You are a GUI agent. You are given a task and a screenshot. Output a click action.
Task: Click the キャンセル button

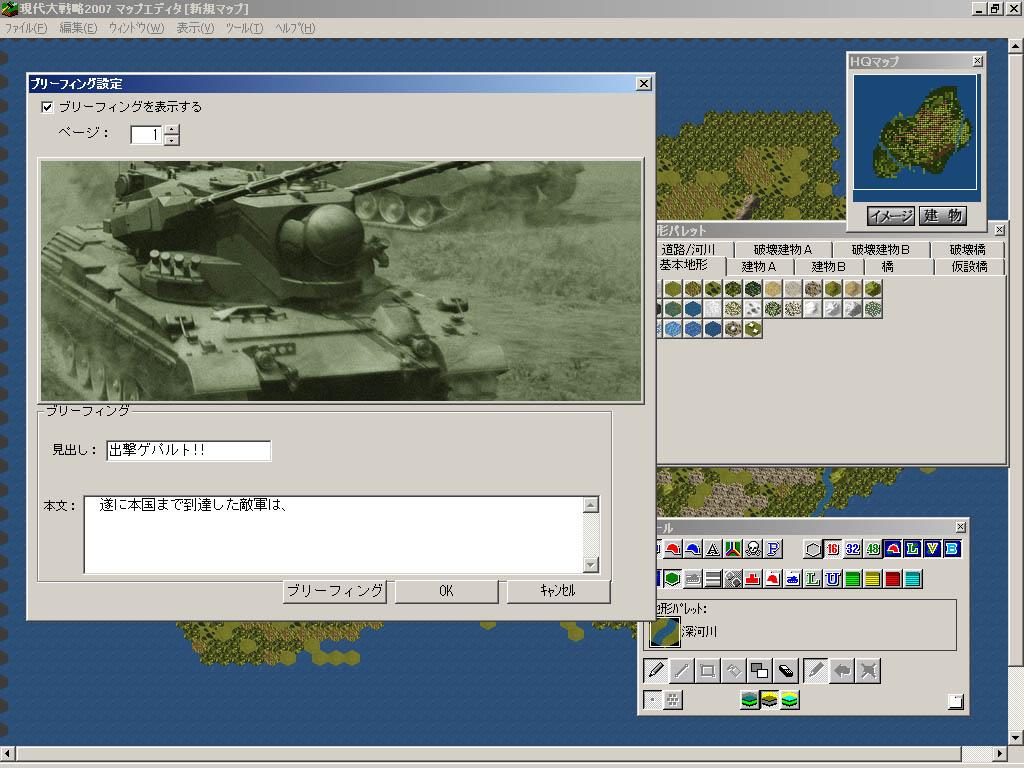coord(557,591)
